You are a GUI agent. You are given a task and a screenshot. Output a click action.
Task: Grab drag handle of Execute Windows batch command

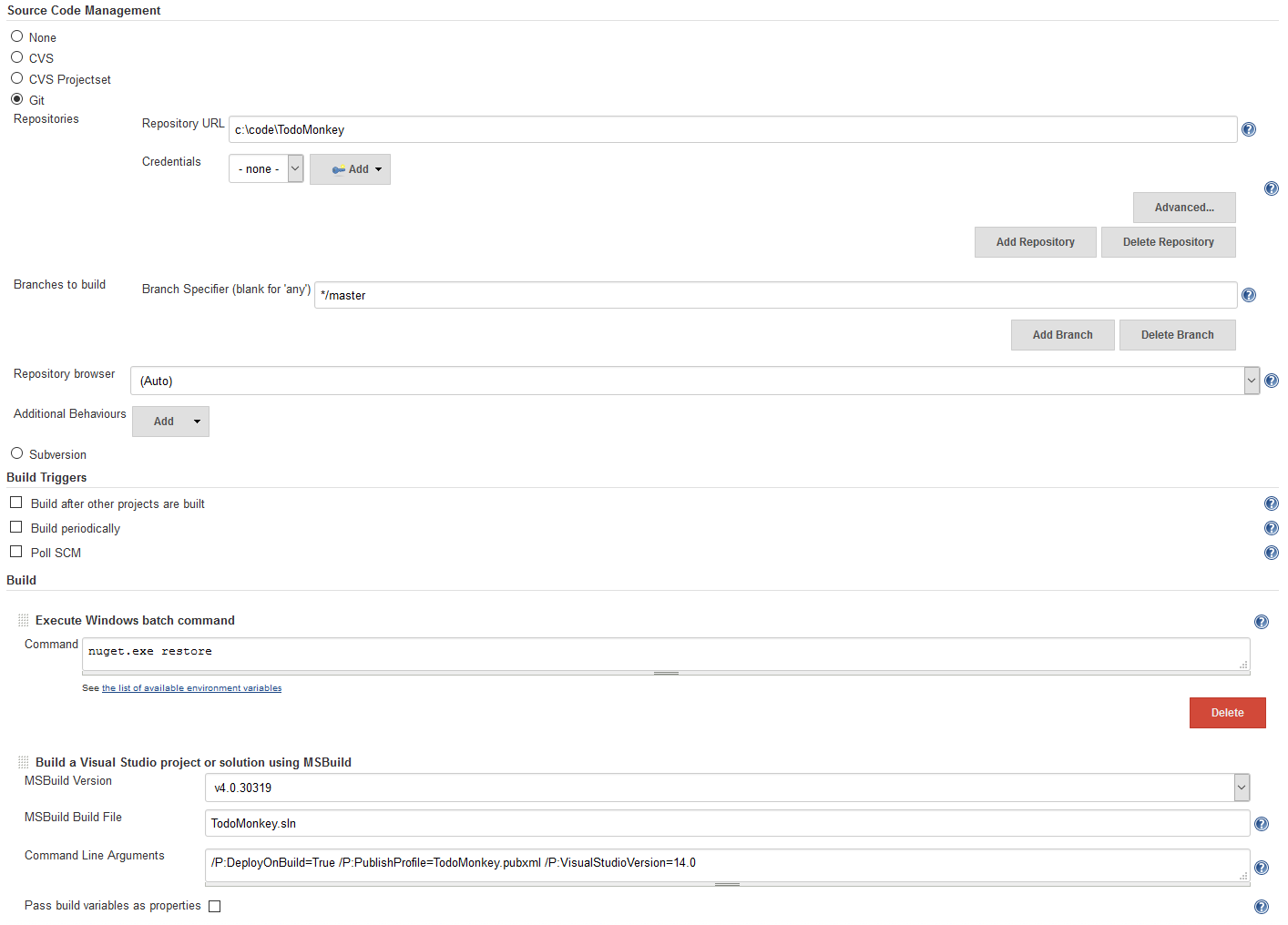coord(23,620)
